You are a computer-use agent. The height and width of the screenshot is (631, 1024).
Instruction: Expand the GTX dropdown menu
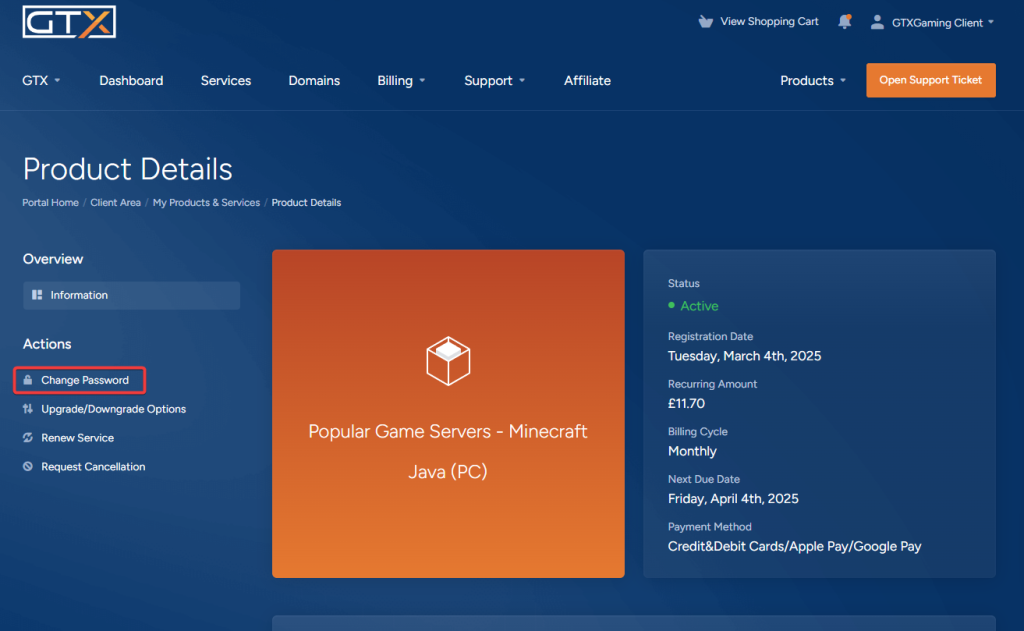click(x=41, y=80)
